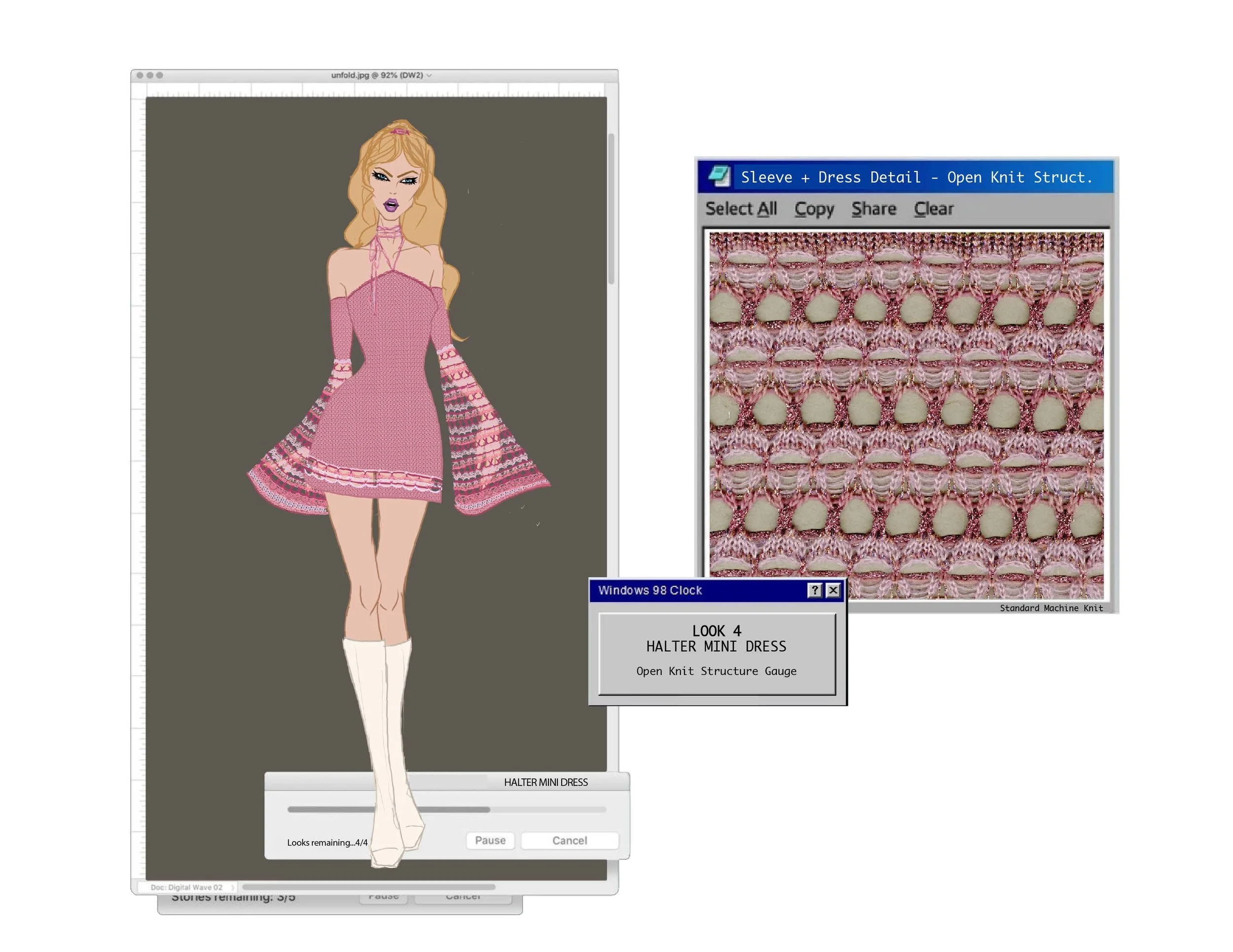Click the rightmost gray traffic light button

[160, 75]
